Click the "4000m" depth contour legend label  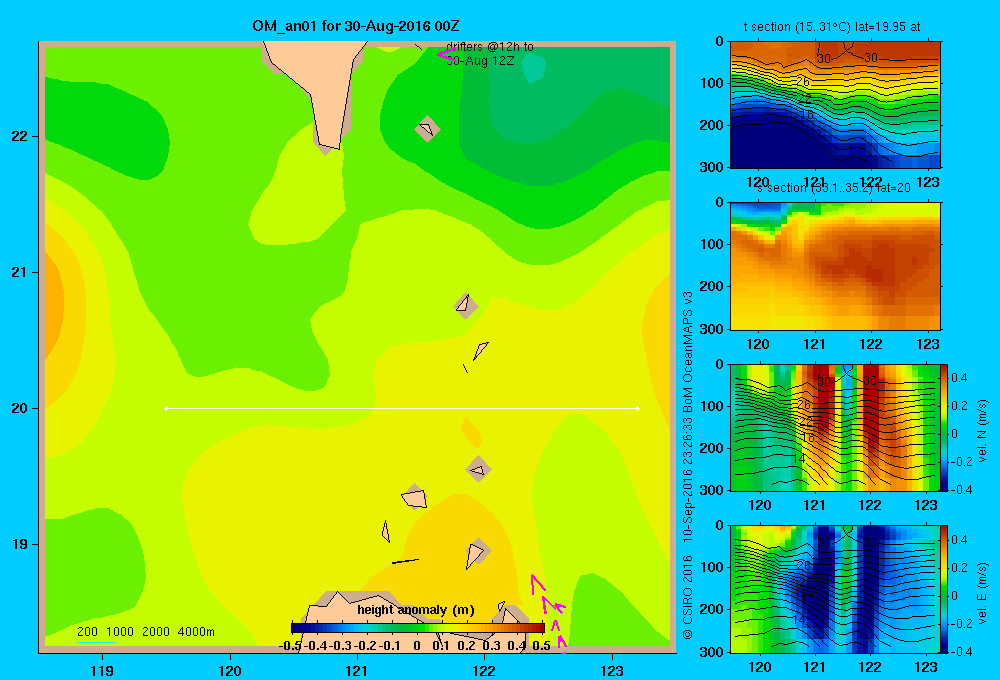coord(196,632)
